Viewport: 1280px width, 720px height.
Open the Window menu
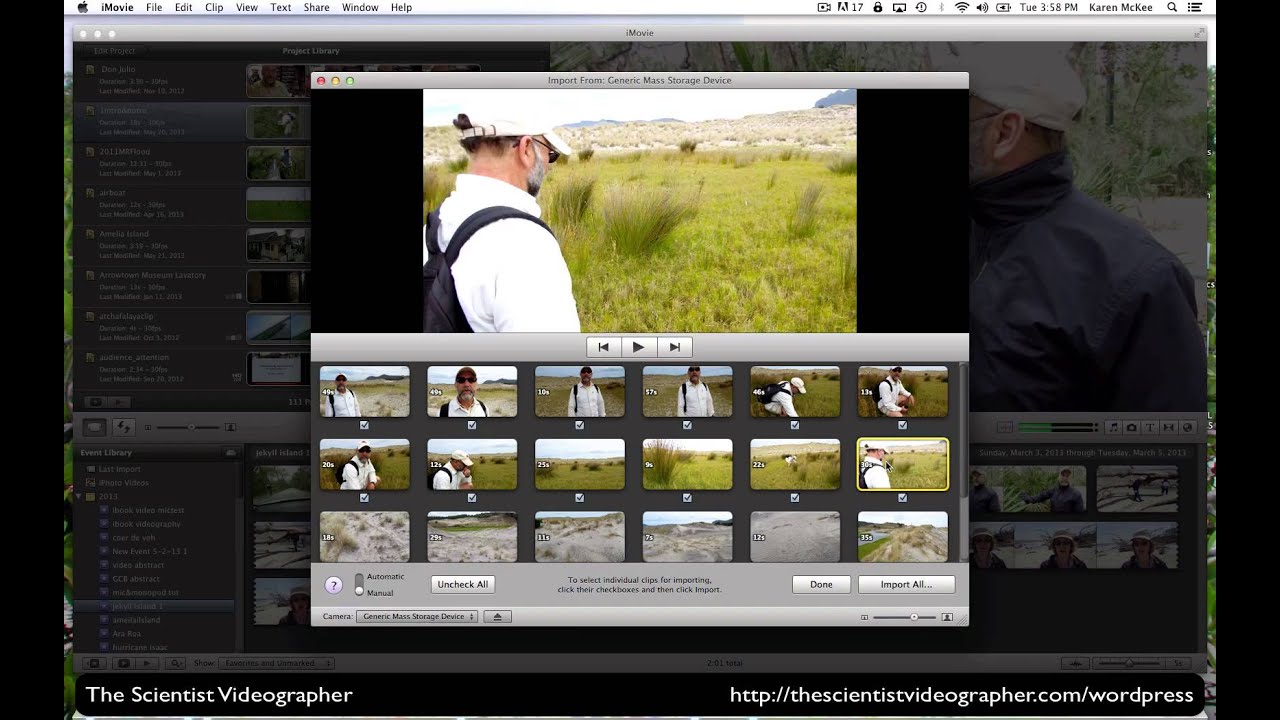point(360,7)
